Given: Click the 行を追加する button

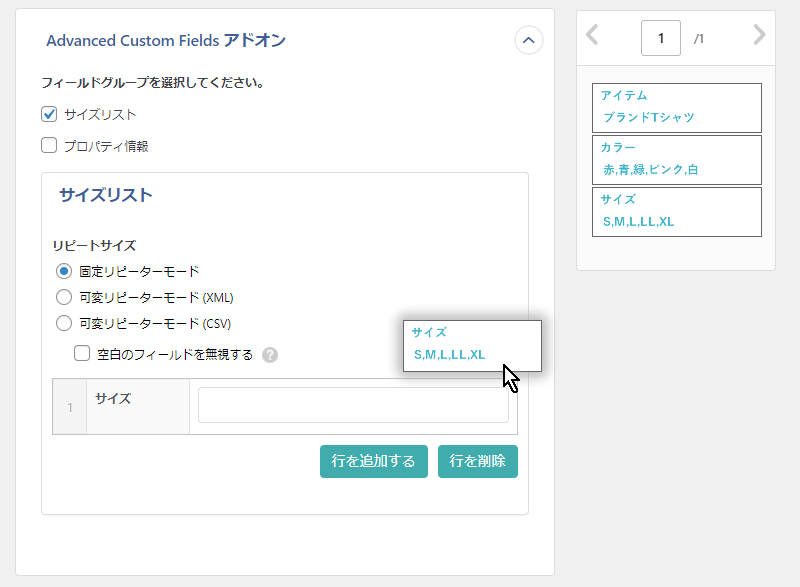Looking at the screenshot, I should (x=373, y=461).
